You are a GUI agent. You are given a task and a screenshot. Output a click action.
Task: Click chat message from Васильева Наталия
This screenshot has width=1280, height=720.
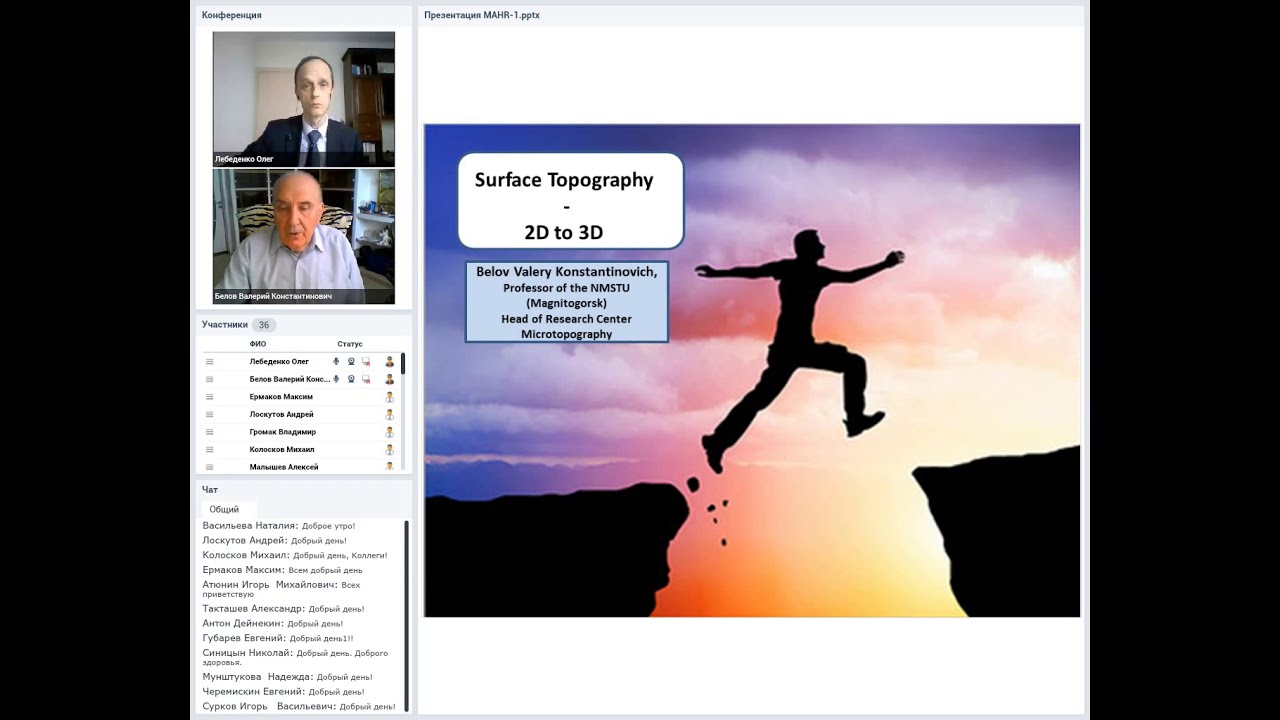coord(279,526)
